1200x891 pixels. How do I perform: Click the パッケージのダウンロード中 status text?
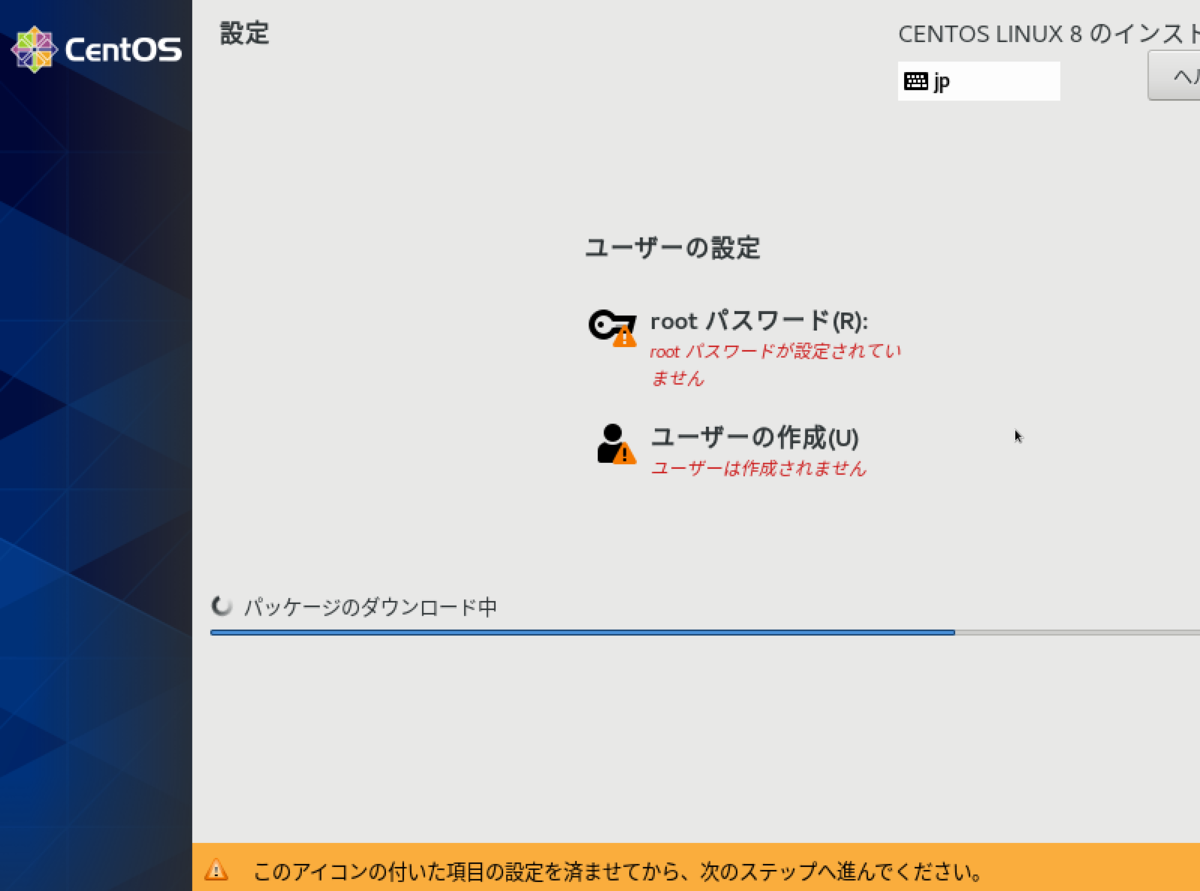click(370, 606)
